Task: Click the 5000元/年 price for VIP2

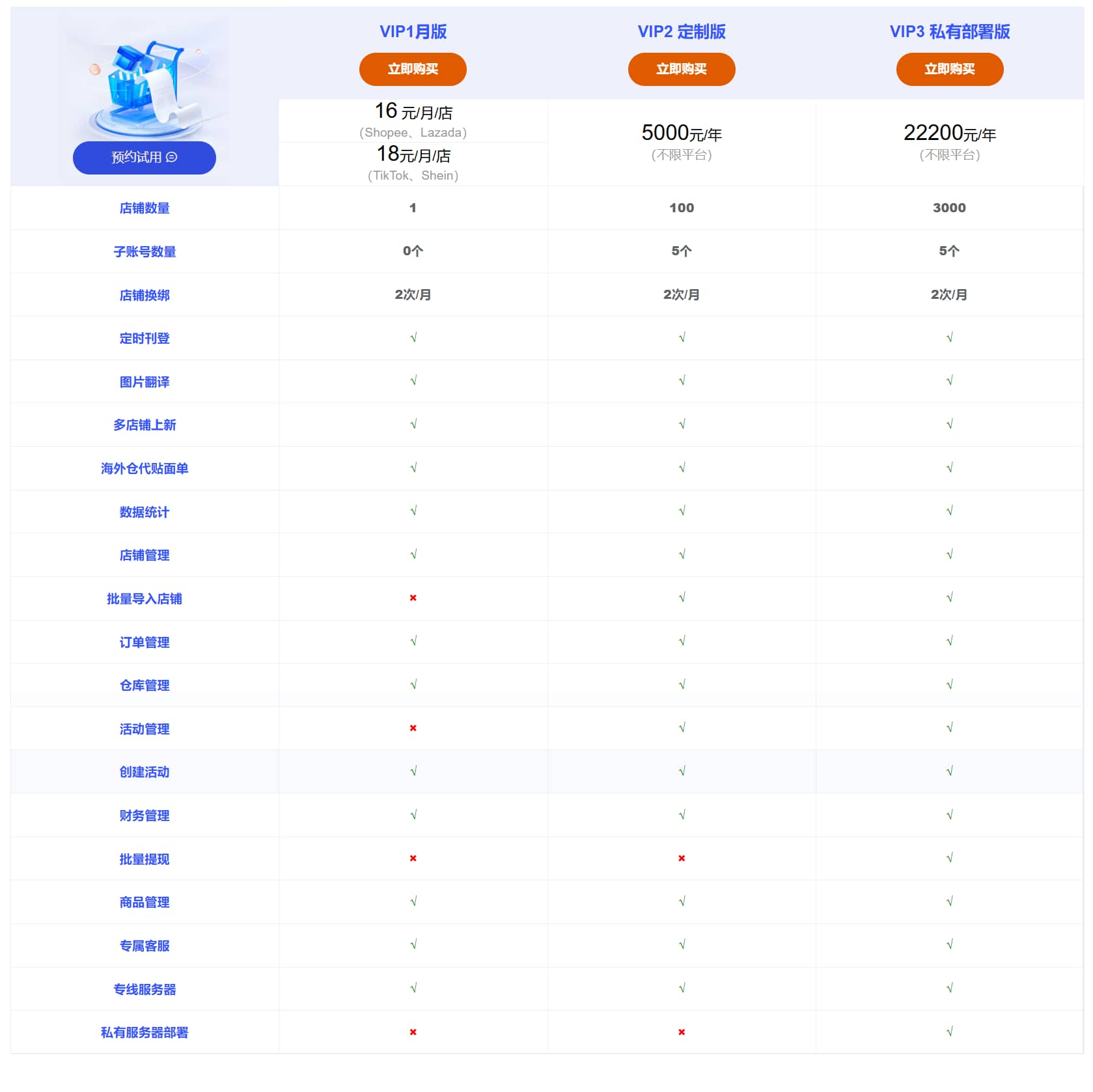Action: (x=681, y=135)
